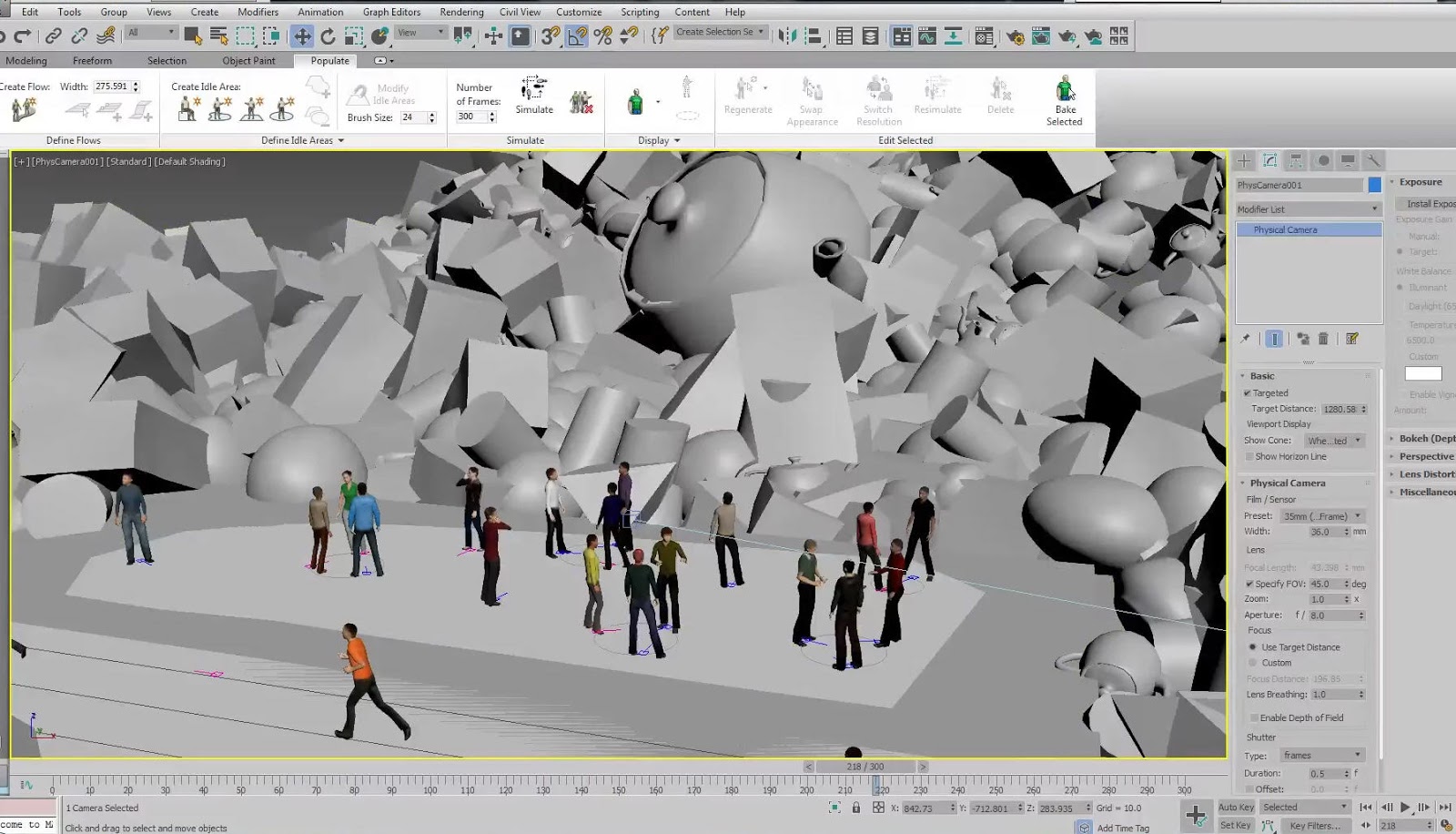Activate the Select and Move tool

[301, 36]
